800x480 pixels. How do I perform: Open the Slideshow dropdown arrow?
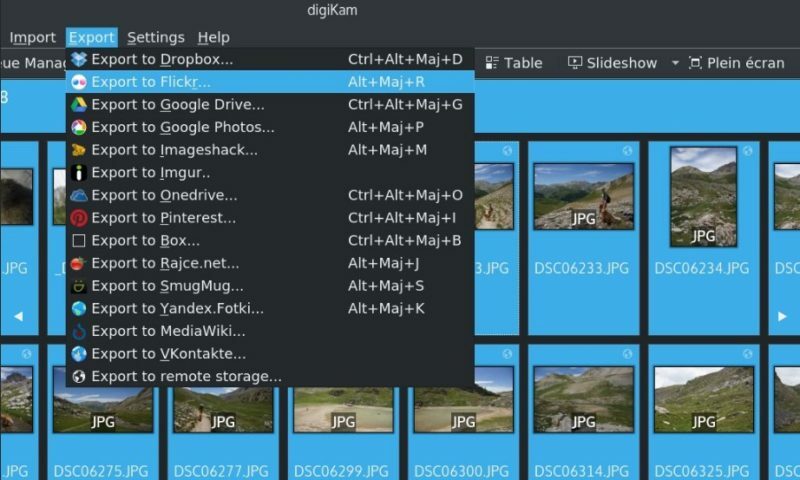click(x=675, y=63)
